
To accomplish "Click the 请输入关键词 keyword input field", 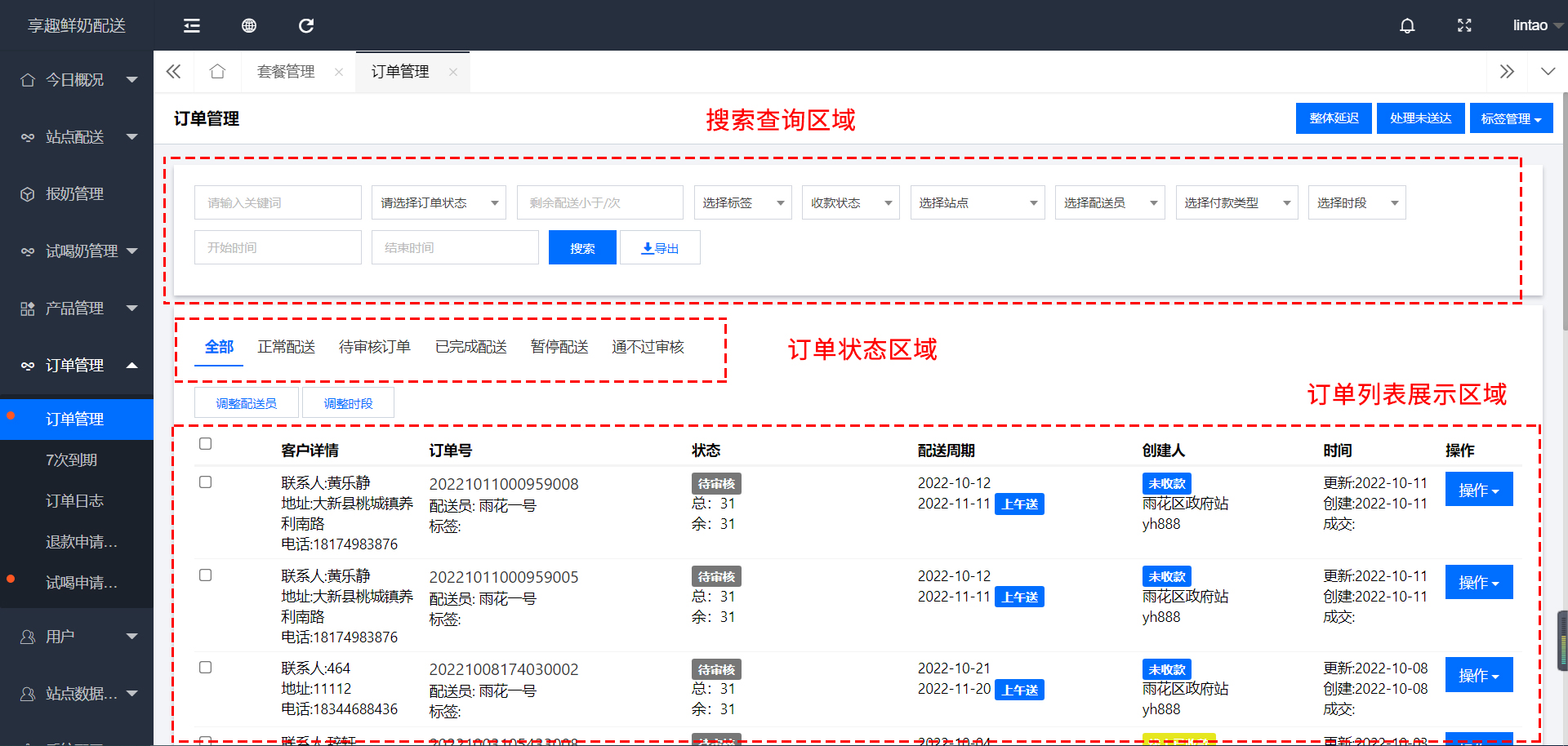I will (x=278, y=203).
